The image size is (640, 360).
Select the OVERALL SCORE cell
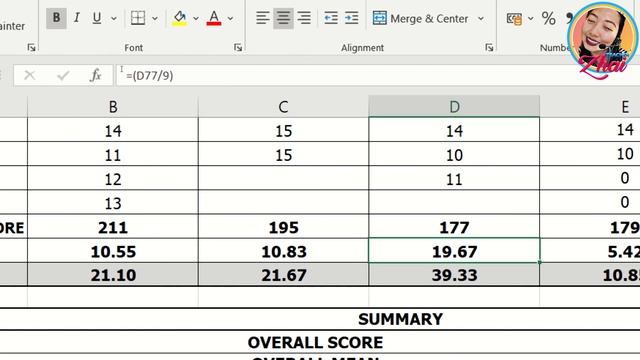coord(315,342)
